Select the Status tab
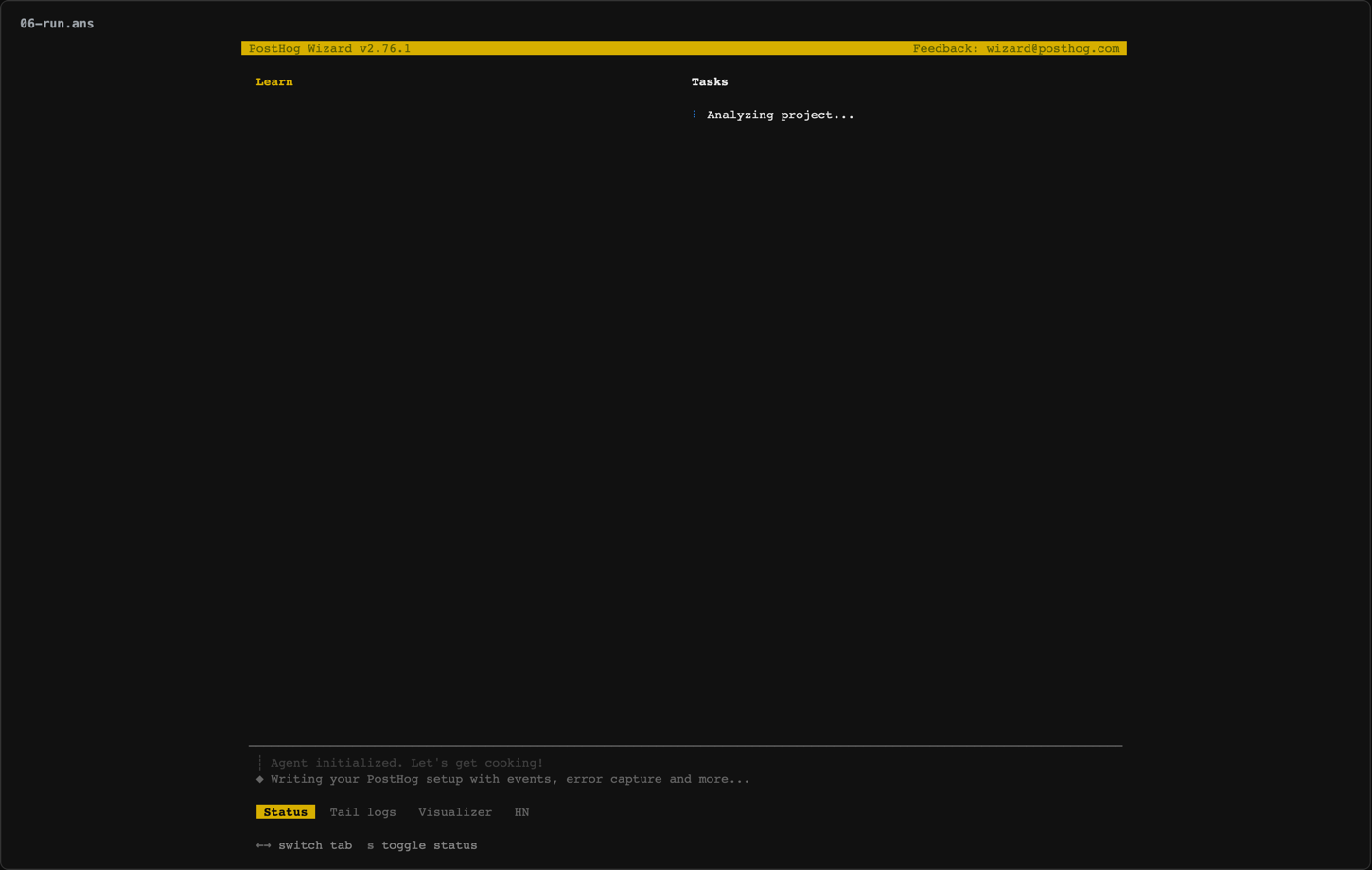The width and height of the screenshot is (1372, 870). pos(285,812)
